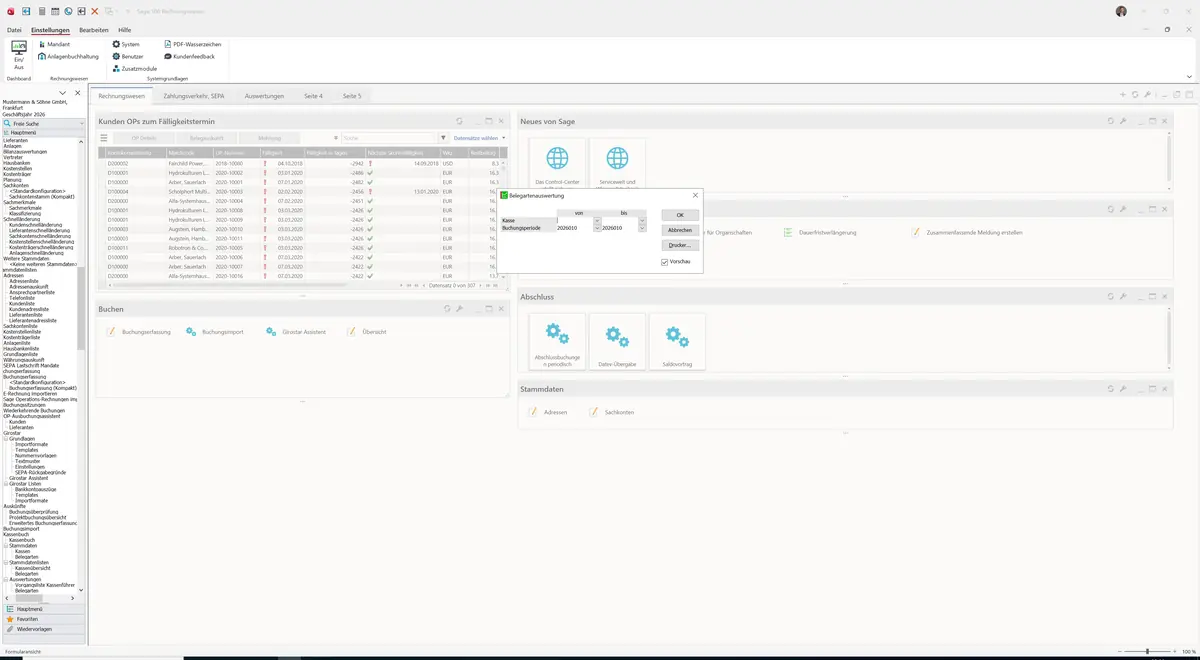Viewport: 1200px width, 660px height.
Task: Select Kassenübersicht in the navigation tree
Action: pos(34,568)
